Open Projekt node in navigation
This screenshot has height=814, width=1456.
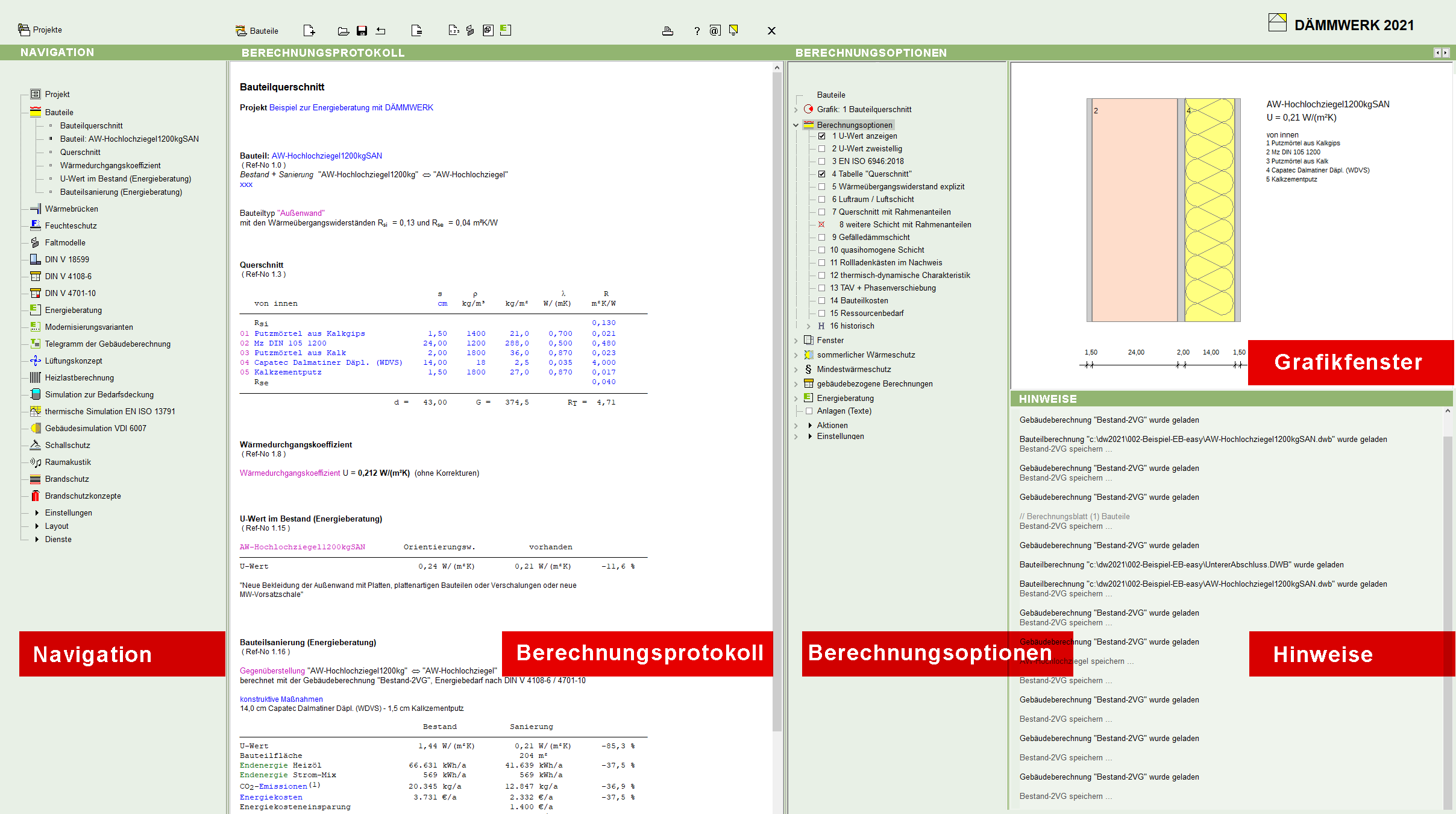(x=57, y=94)
